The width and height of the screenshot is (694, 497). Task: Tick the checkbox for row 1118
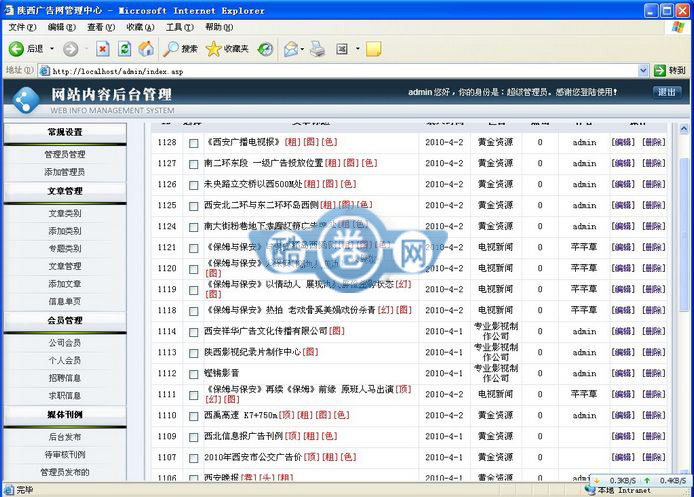(x=193, y=312)
